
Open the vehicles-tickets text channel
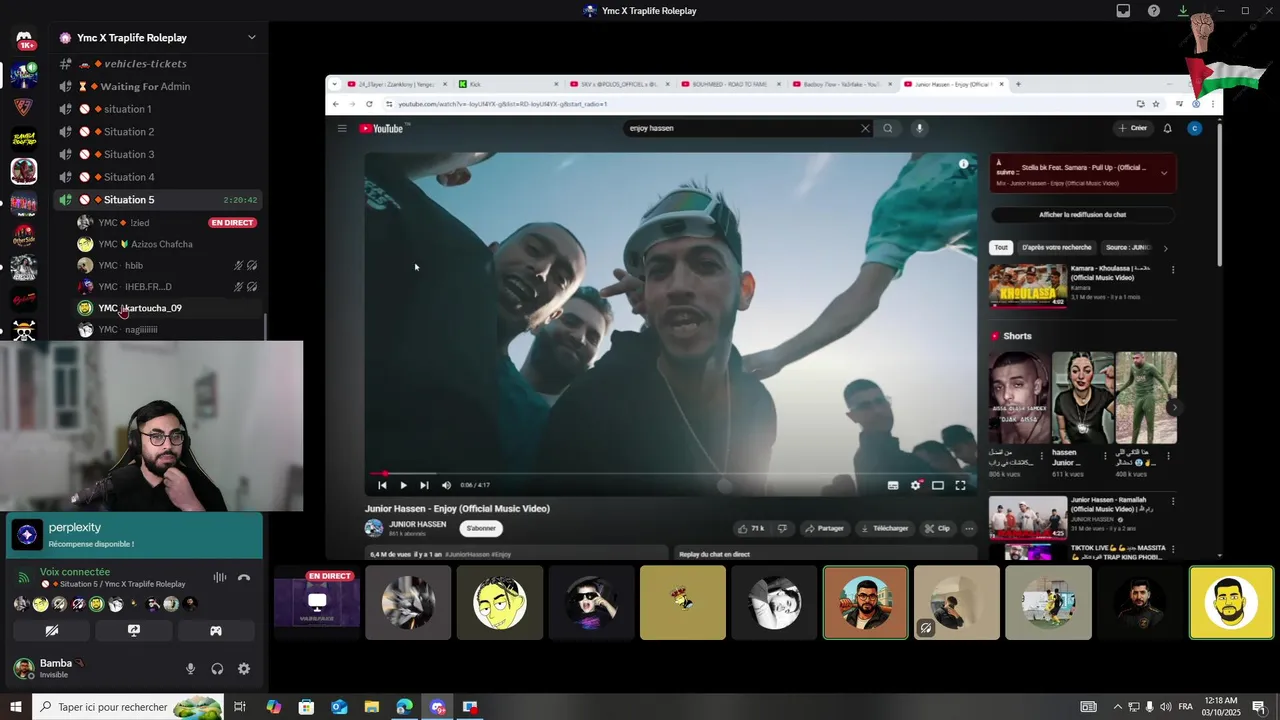(159, 64)
